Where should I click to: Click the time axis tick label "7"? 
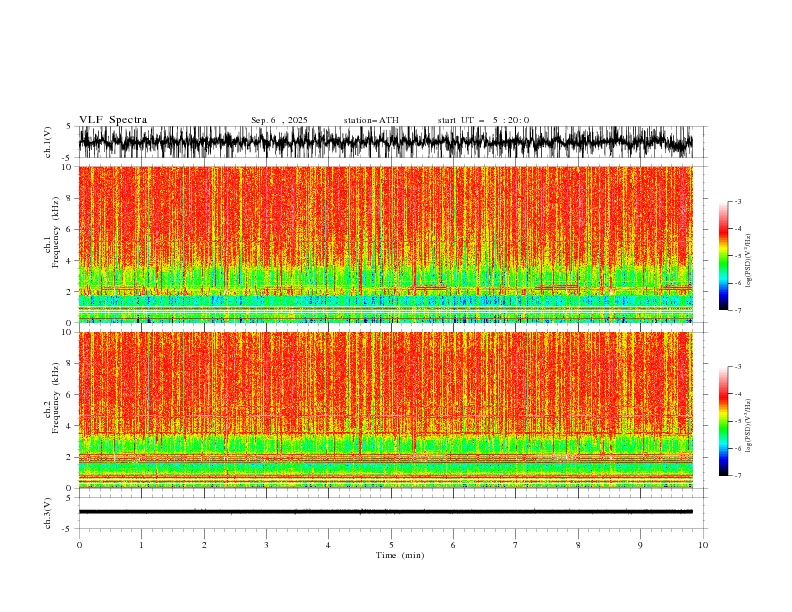point(516,545)
